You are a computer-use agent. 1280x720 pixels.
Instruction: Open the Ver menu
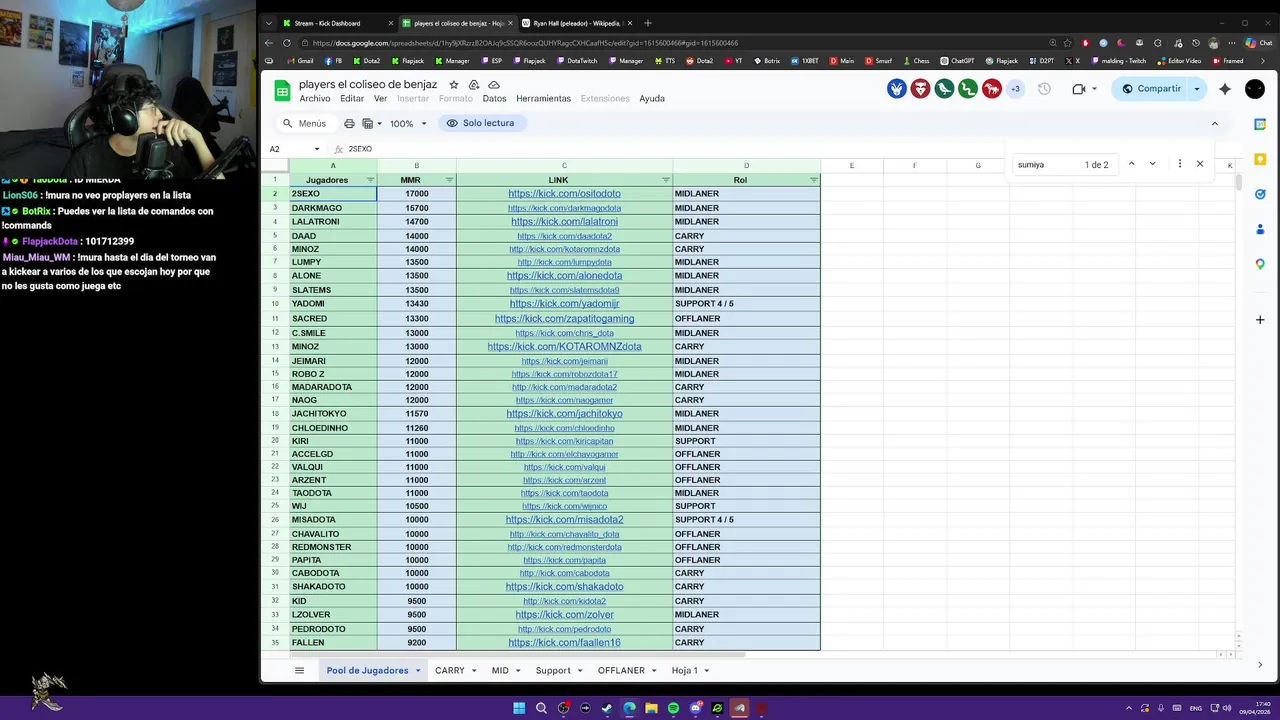point(381,99)
